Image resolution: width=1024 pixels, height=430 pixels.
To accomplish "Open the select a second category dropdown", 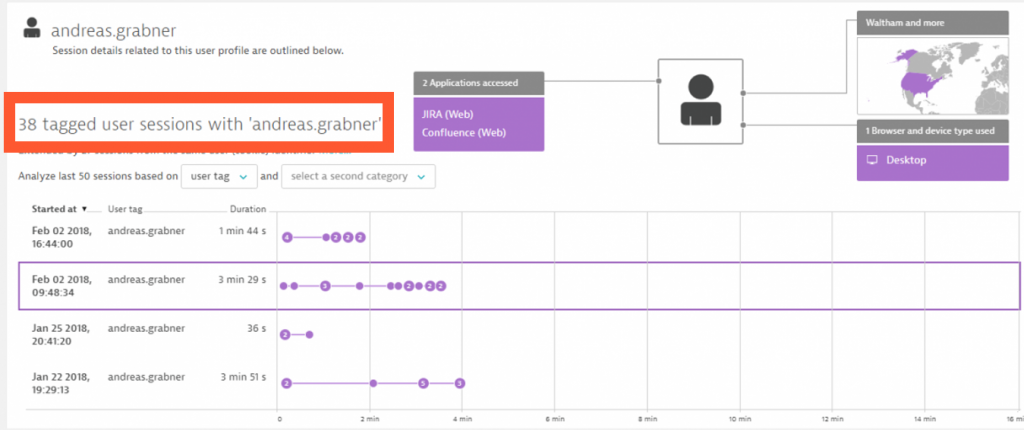I will coord(359,176).
